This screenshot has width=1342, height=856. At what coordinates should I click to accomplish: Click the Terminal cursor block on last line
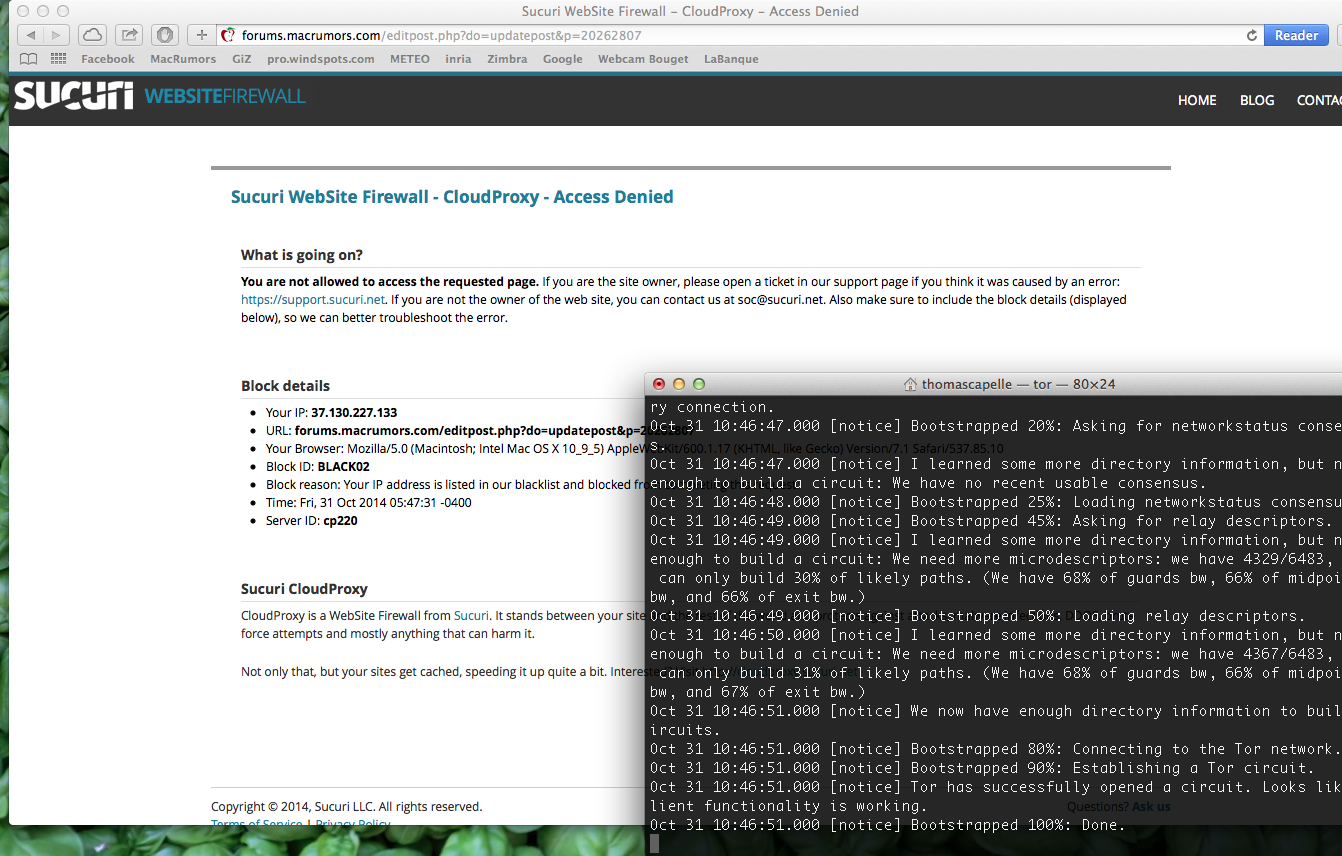(655, 844)
